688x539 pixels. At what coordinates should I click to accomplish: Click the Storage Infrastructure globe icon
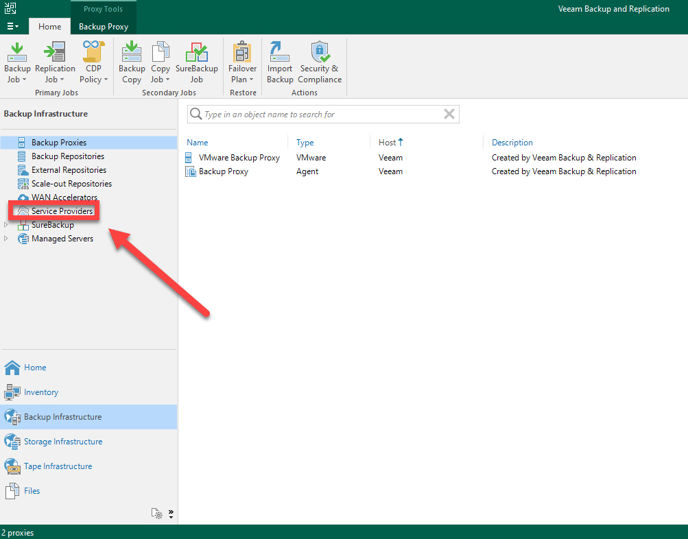[x=12, y=441]
